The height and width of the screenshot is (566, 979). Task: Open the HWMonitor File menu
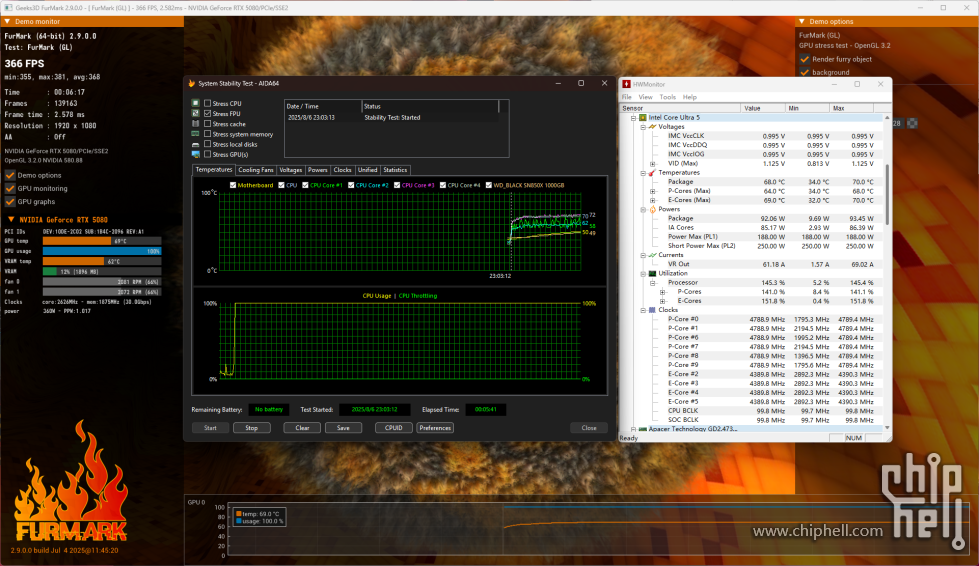[x=626, y=97]
